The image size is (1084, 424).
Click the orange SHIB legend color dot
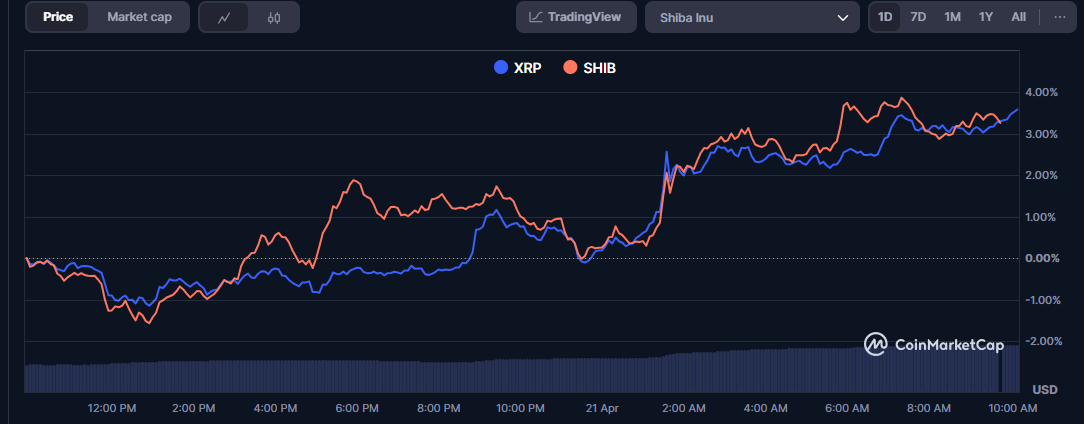571,68
